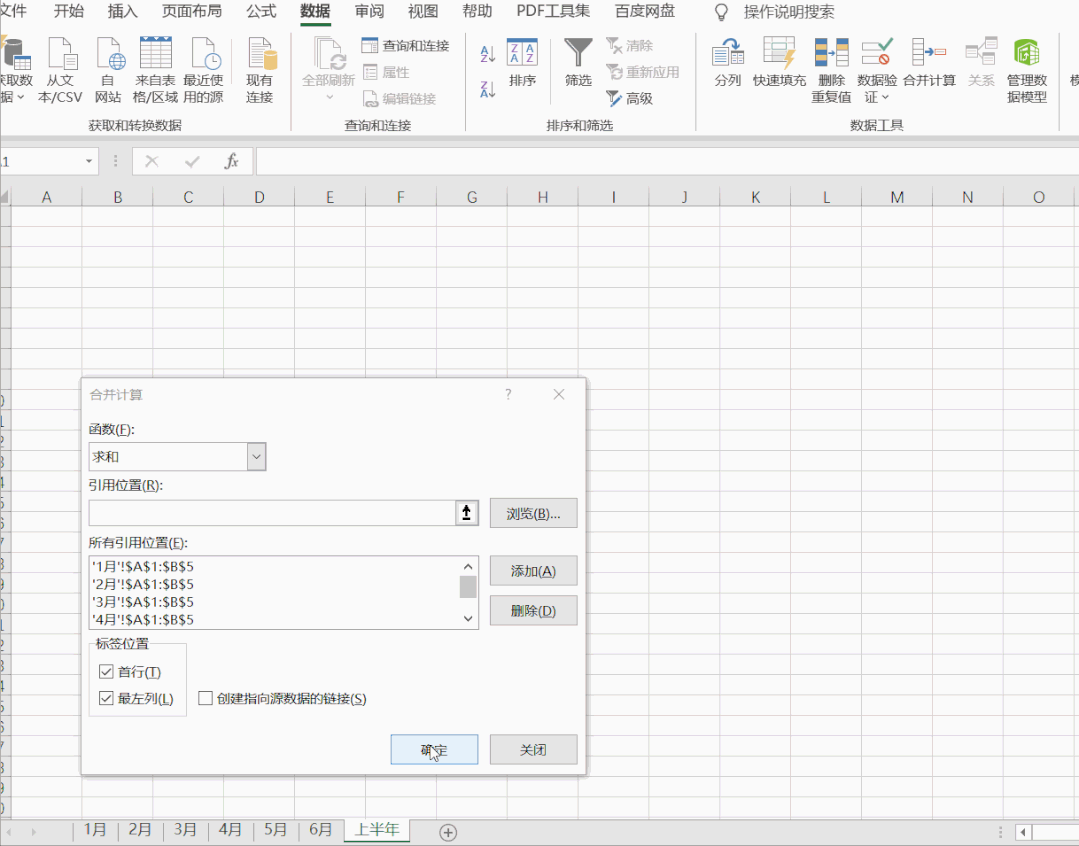Select column M header
Image resolution: width=1079 pixels, height=846 pixels.
(897, 197)
